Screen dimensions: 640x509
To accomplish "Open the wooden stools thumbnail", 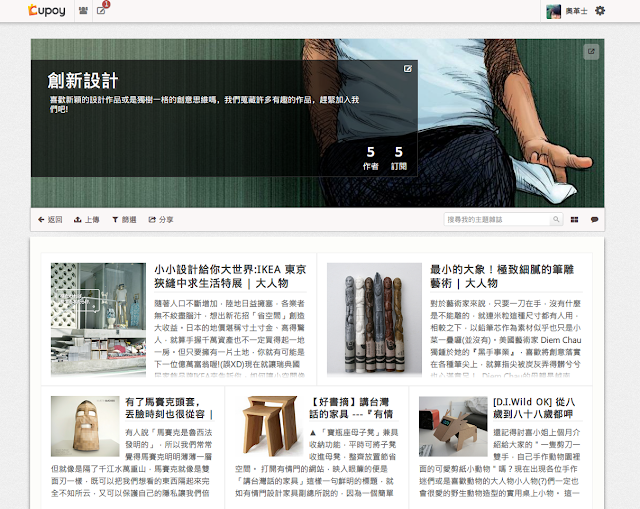I will click(269, 426).
